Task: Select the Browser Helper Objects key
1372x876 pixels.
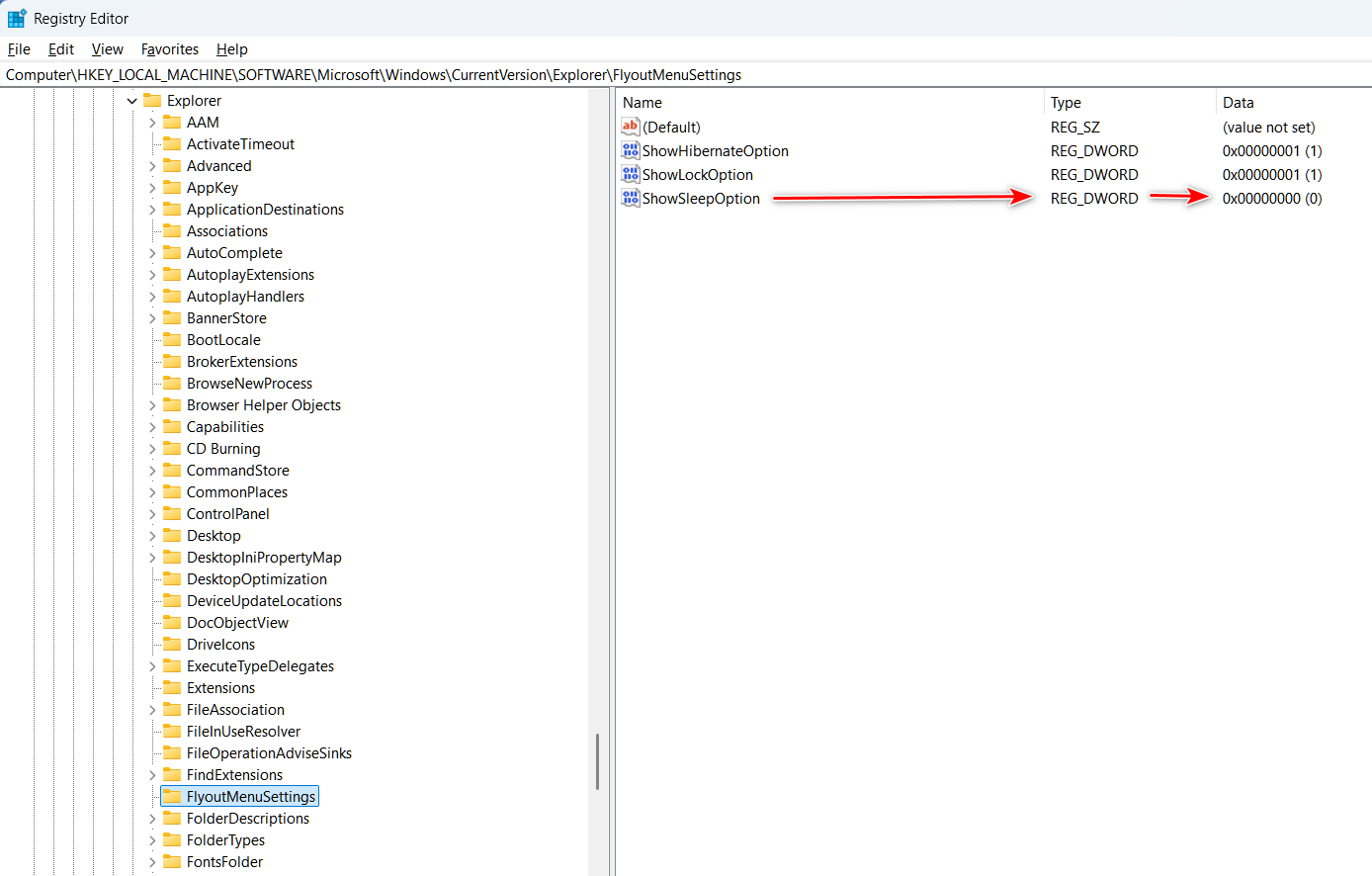Action: coord(263,405)
